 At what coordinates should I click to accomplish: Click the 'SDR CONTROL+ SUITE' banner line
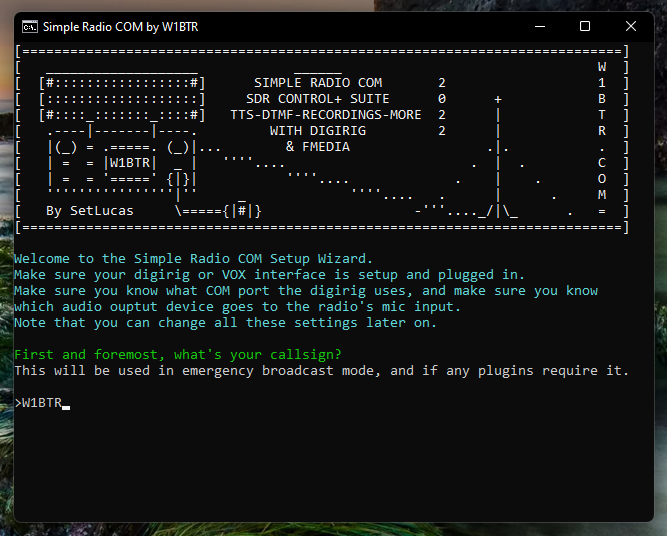coord(317,99)
